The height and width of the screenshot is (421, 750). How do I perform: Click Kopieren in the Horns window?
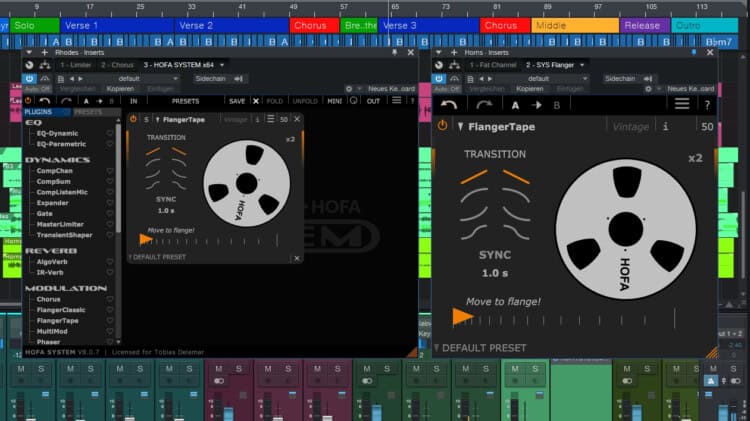(x=529, y=89)
